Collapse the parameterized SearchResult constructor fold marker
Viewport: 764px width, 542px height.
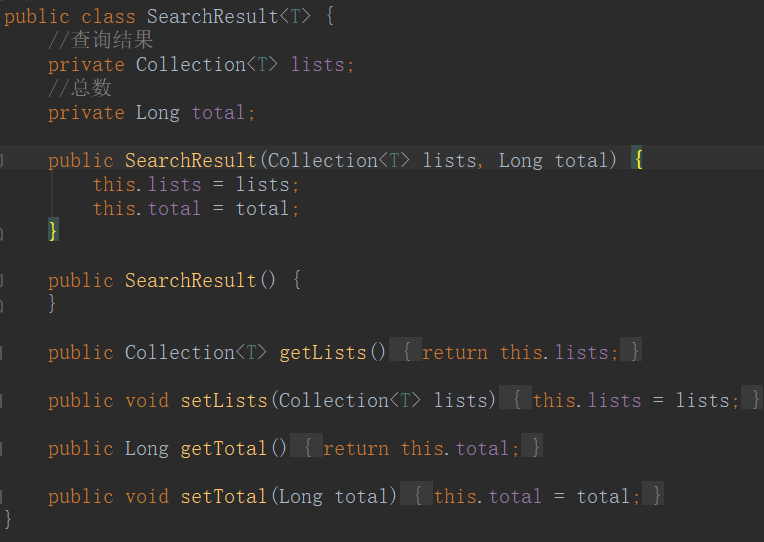(3, 160)
